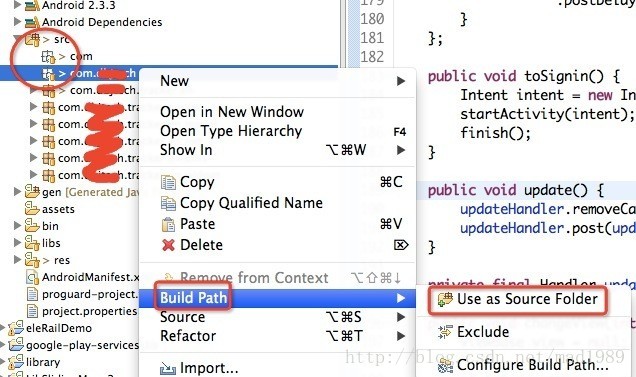Click Delete menu entry
This screenshot has height=377, width=636.
277,245
